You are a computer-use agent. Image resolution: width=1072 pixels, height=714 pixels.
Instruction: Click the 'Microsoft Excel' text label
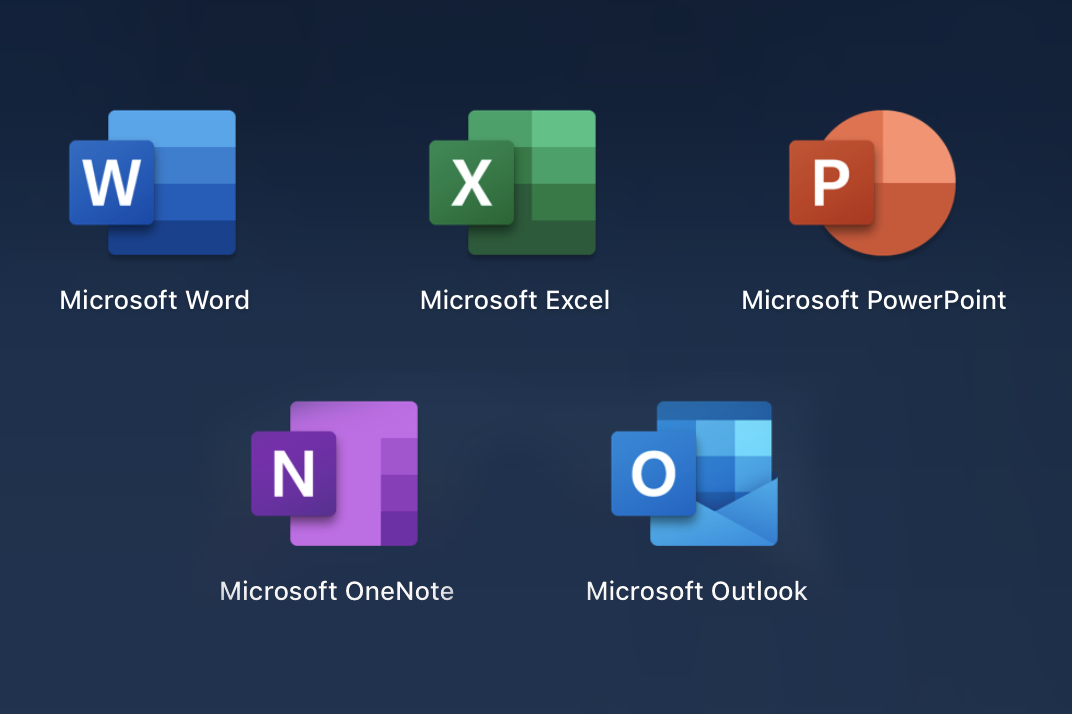pos(514,300)
